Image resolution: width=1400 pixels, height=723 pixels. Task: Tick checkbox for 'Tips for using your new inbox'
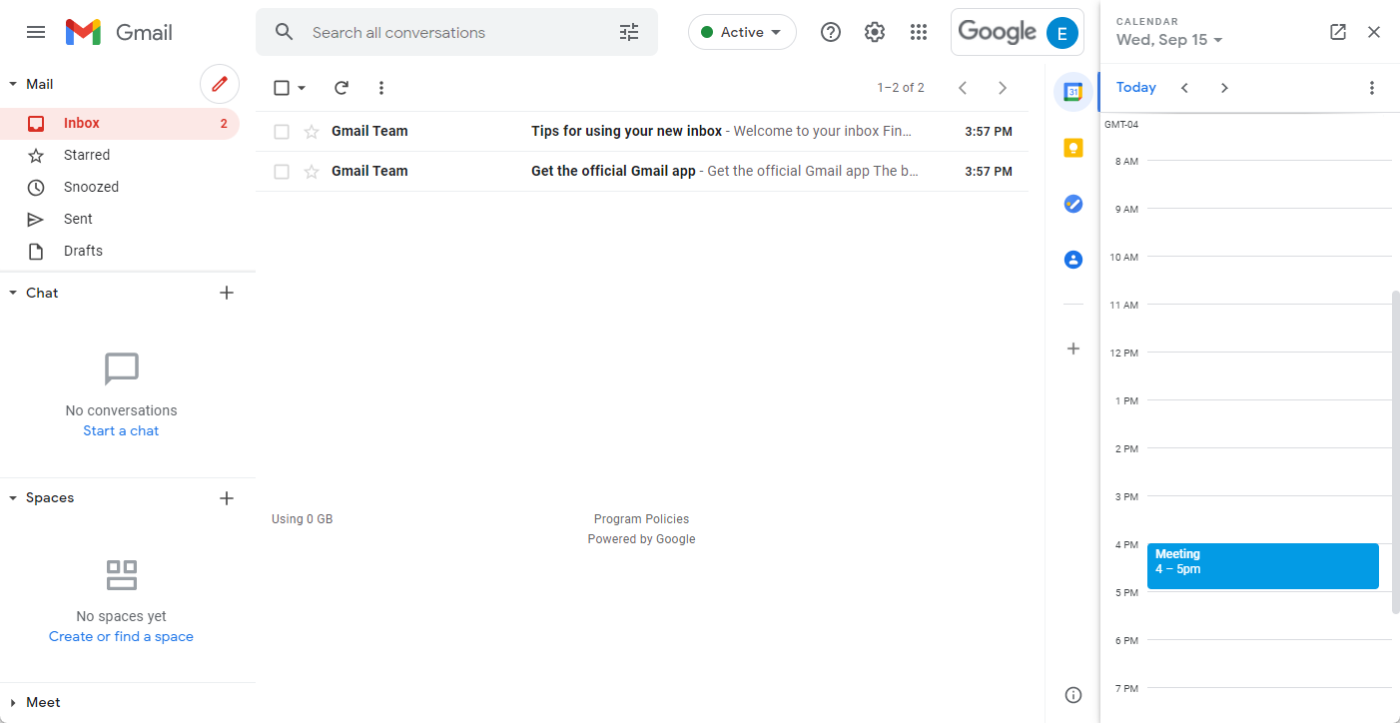click(282, 132)
